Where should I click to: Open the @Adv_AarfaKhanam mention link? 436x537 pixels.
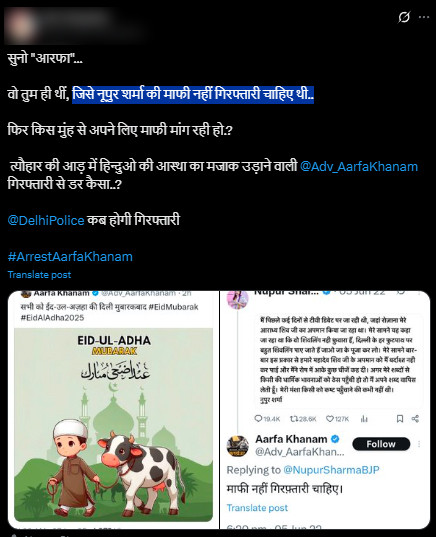pyautogui.click(x=359, y=166)
